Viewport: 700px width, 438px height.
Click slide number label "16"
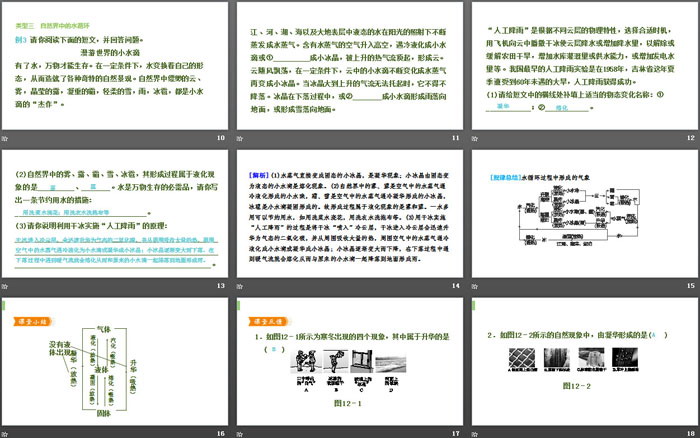[x=221, y=434]
